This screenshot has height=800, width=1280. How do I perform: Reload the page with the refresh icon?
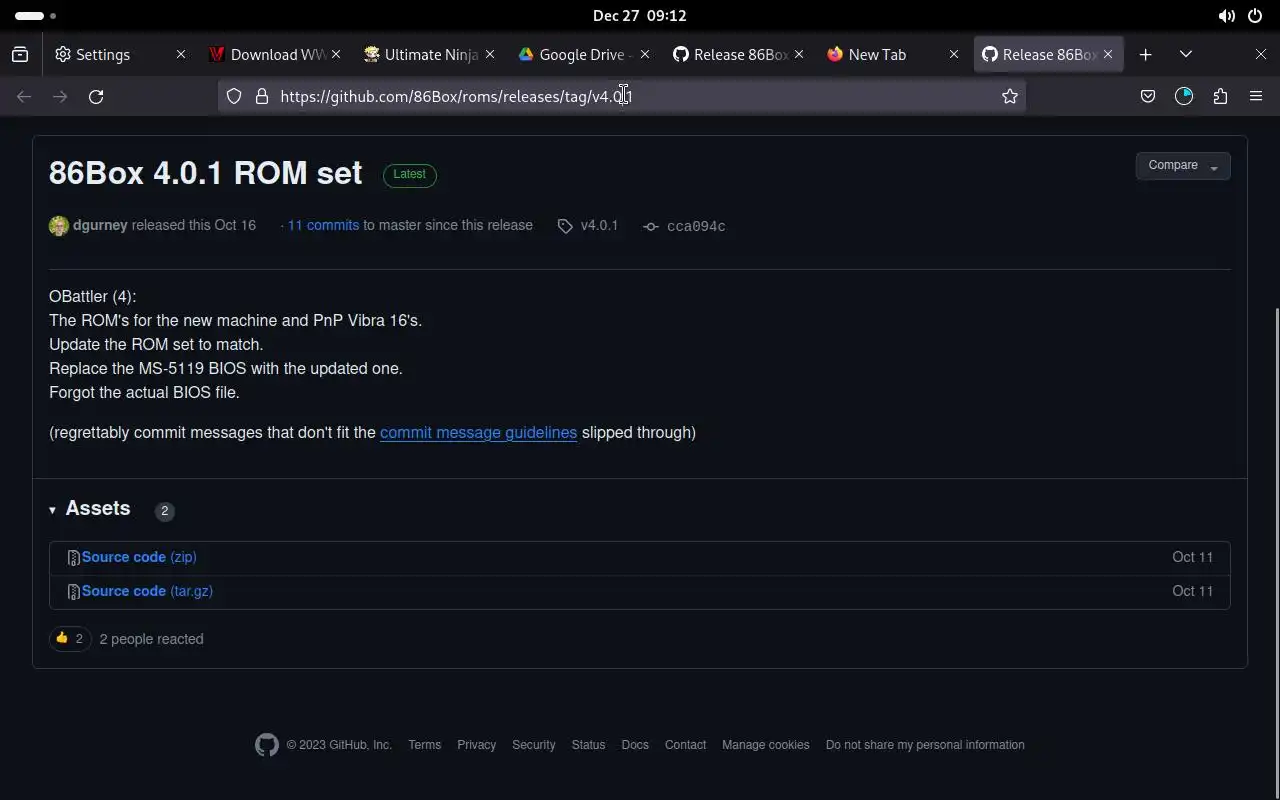point(96,96)
